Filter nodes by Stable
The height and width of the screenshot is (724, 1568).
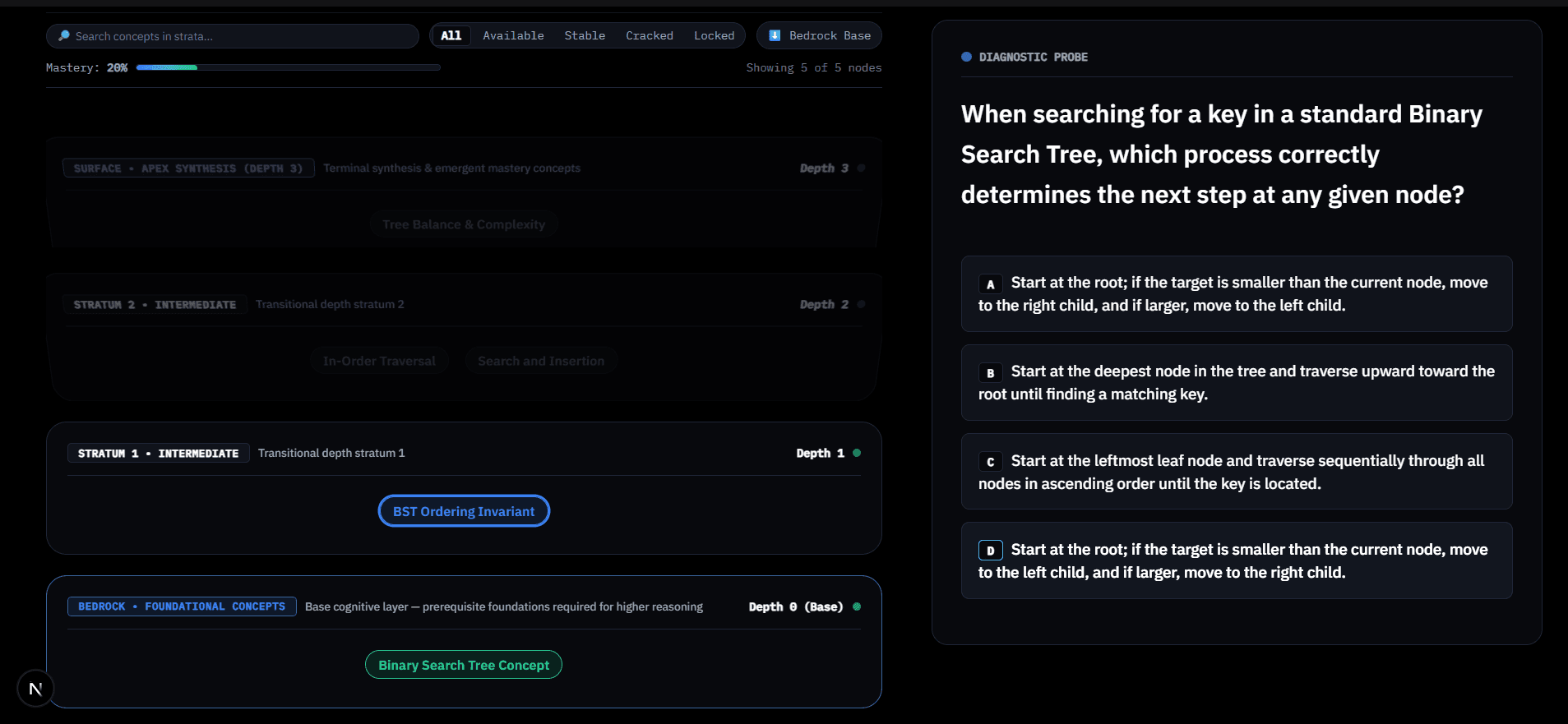tap(585, 35)
